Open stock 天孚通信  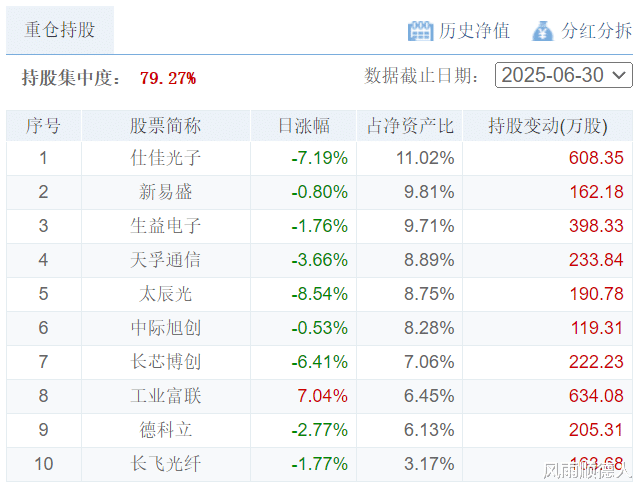pos(166,260)
